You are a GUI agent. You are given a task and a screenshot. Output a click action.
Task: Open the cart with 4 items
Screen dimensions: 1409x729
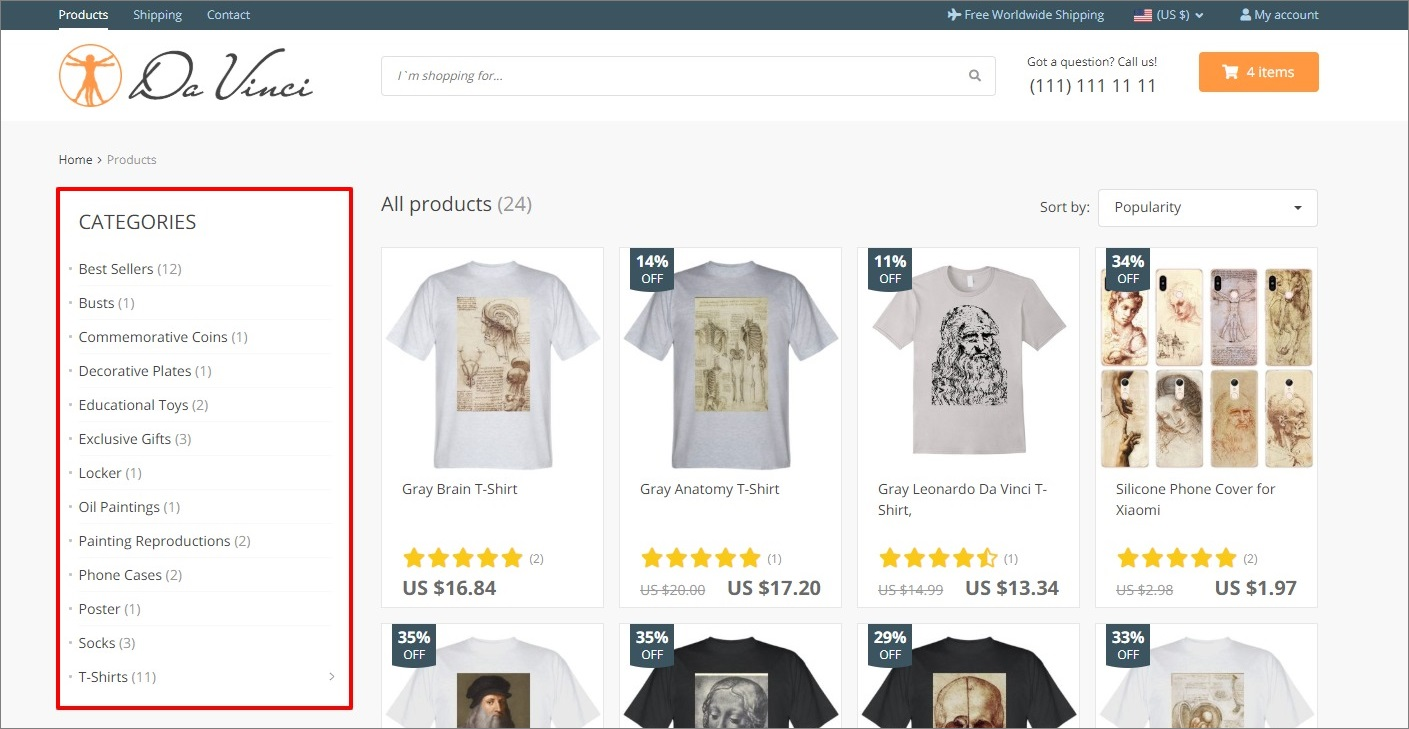tap(1258, 72)
